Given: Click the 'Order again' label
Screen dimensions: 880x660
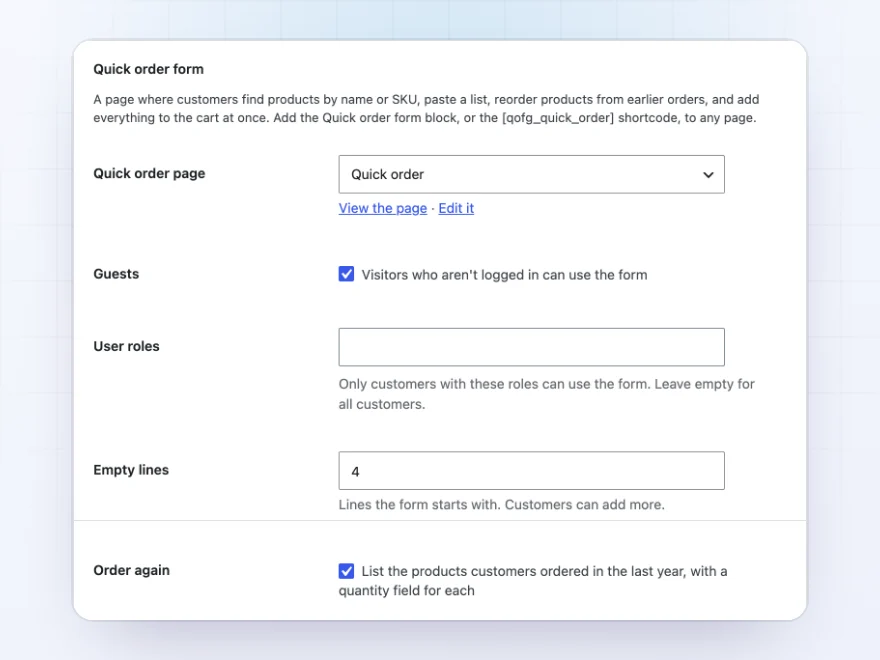Looking at the screenshot, I should pyautogui.click(x=131, y=570).
